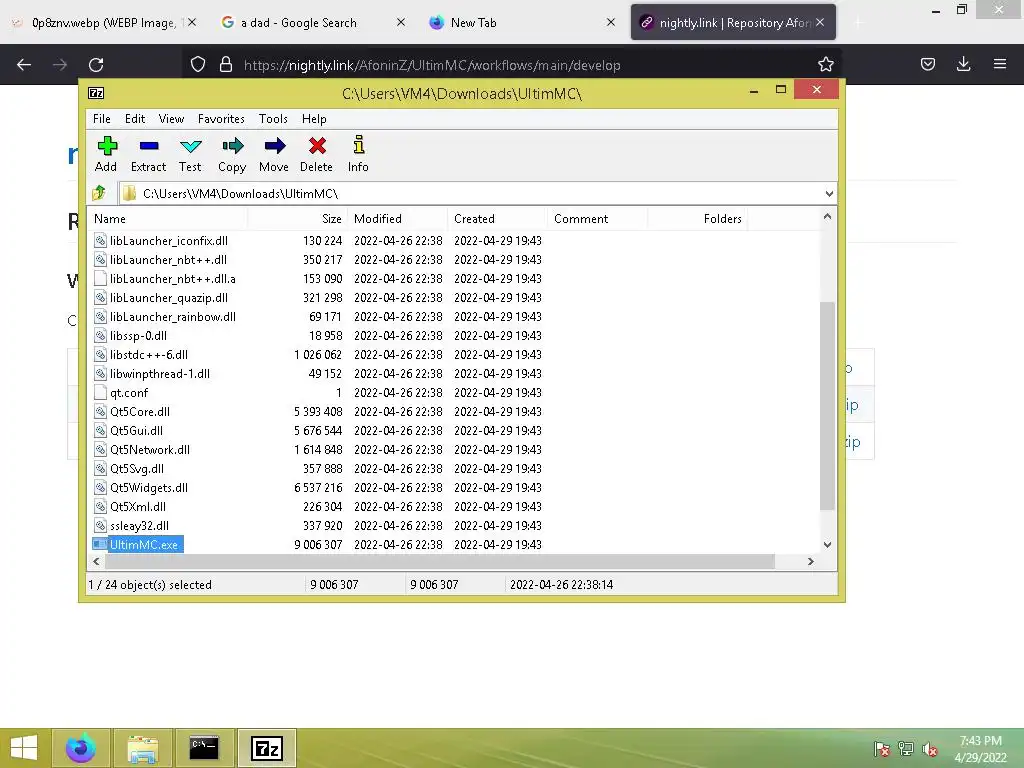Open the Favorites menu
The height and width of the screenshot is (768, 1024).
click(x=221, y=119)
